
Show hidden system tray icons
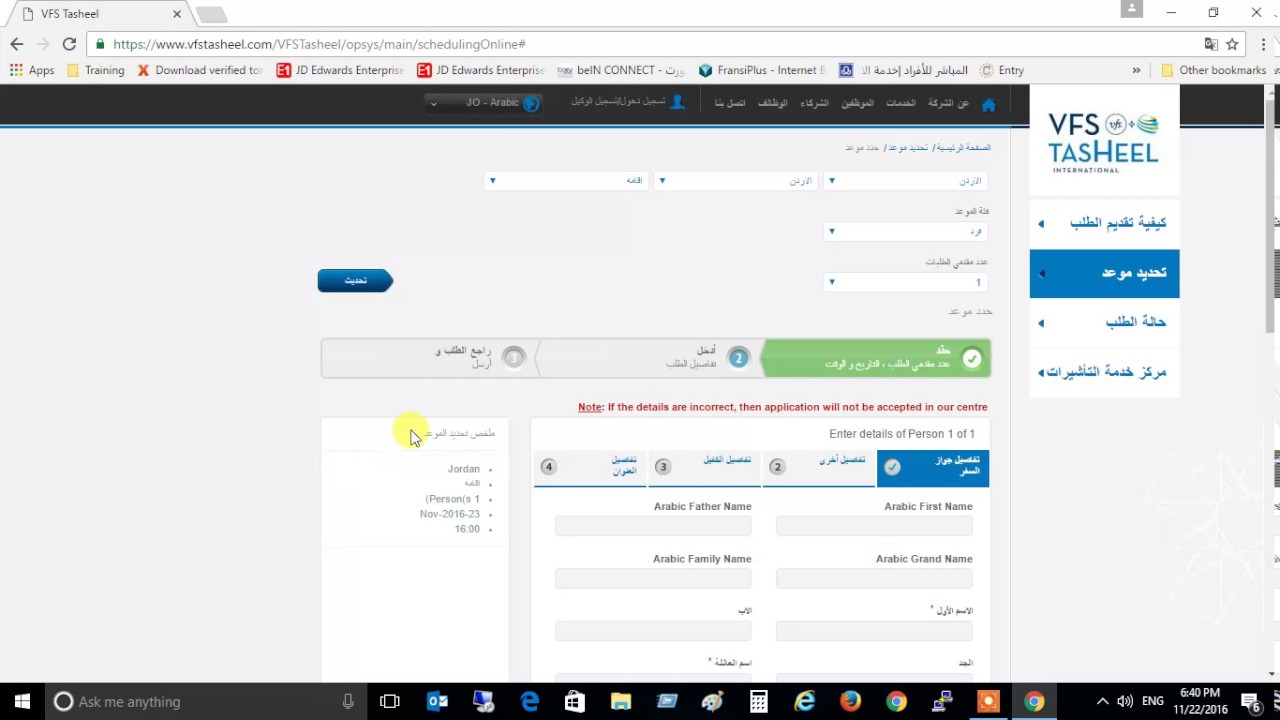pyautogui.click(x=1102, y=702)
